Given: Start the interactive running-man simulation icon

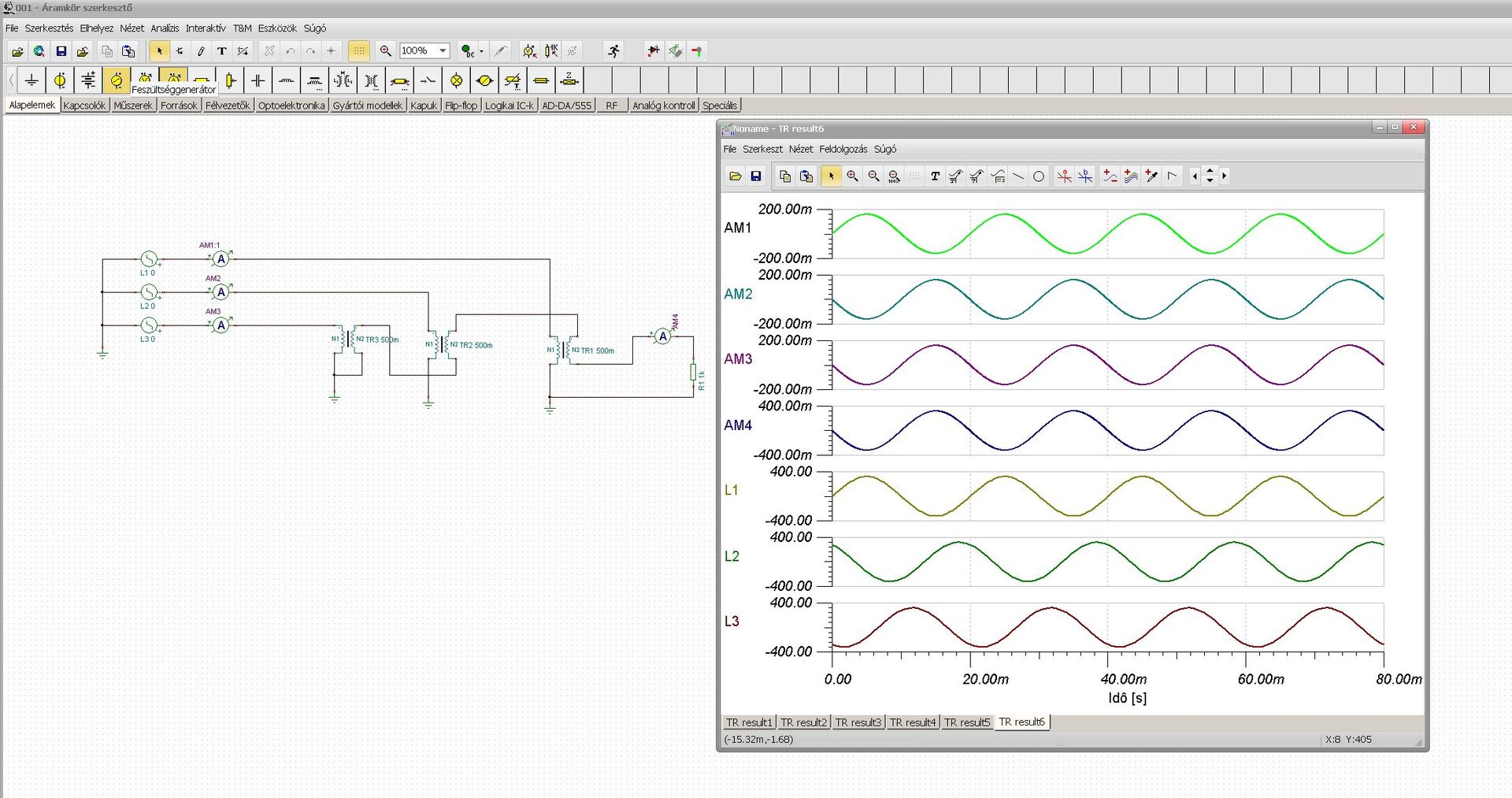Looking at the screenshot, I should [613, 51].
